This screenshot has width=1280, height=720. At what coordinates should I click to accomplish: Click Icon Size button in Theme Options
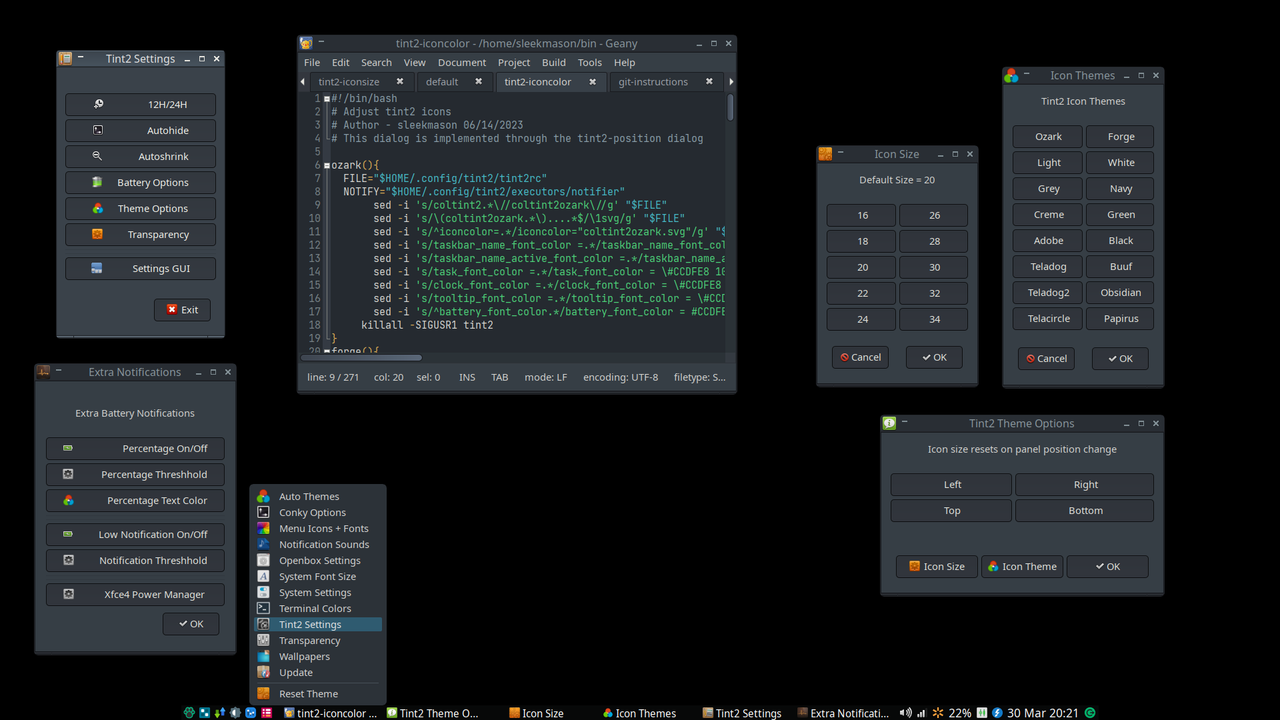pyautogui.click(x=937, y=567)
